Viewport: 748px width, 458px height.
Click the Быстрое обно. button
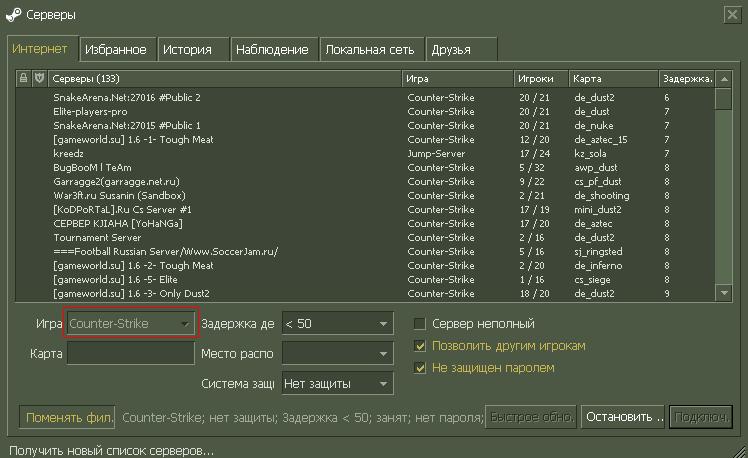[531, 417]
